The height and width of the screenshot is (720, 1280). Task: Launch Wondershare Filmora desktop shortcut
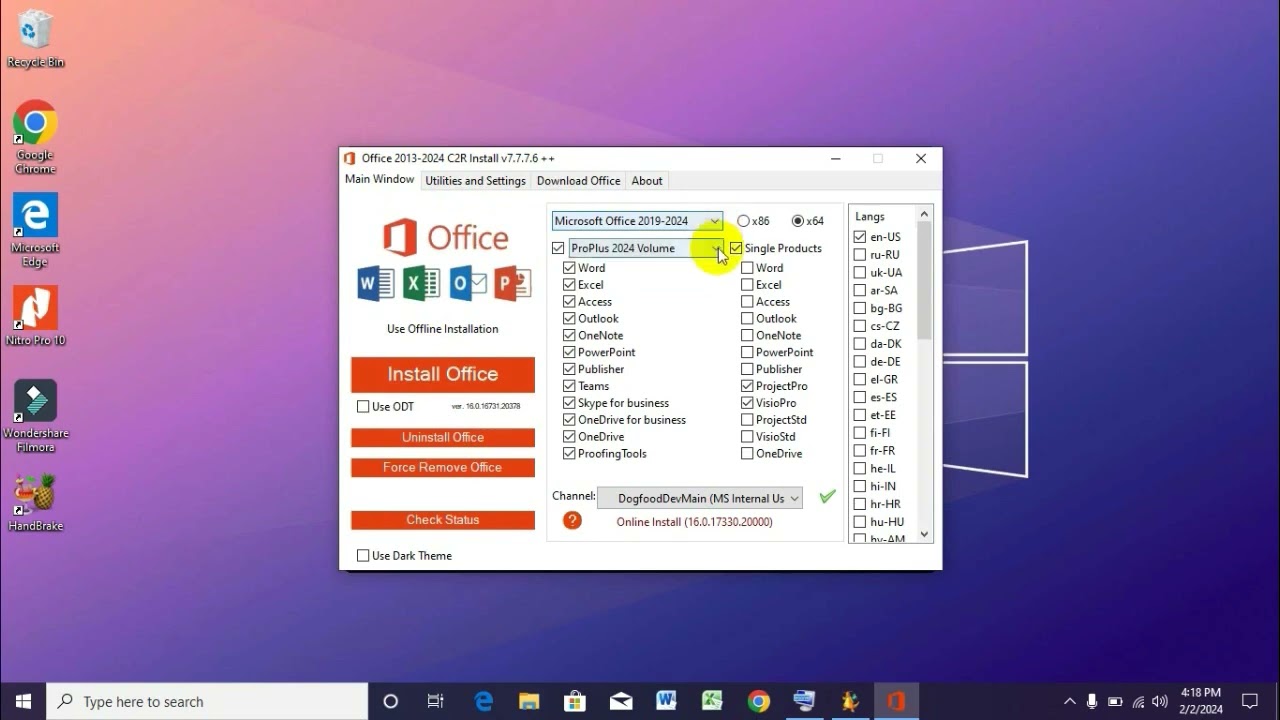click(36, 416)
